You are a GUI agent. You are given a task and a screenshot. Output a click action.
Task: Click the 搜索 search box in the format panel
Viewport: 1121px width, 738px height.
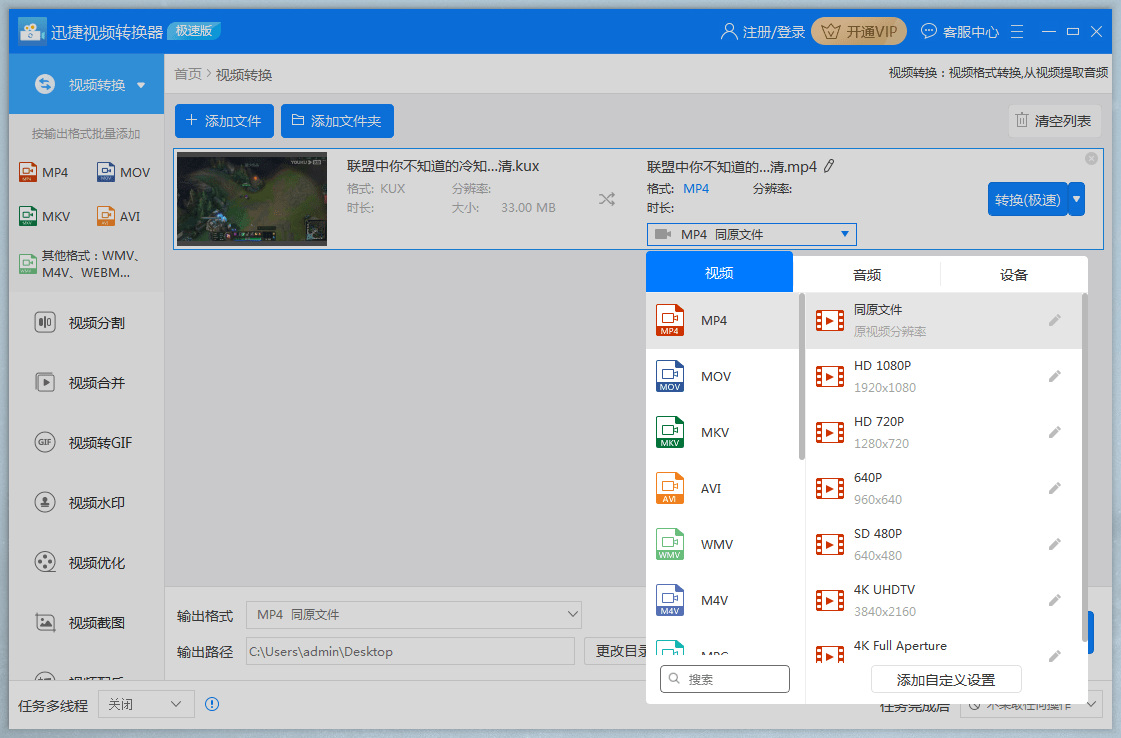724,679
